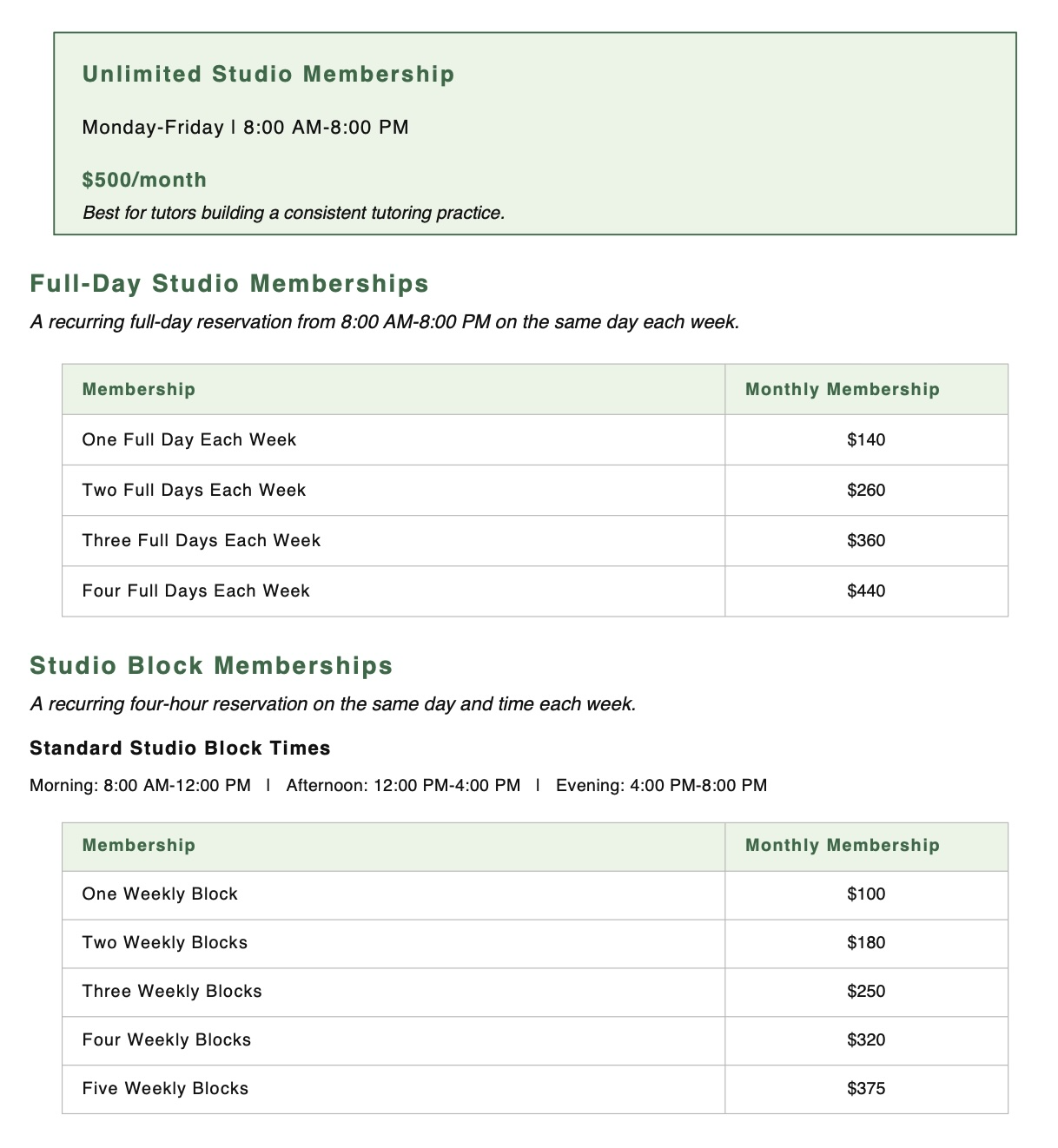Image resolution: width=1058 pixels, height=1148 pixels.
Task: Click the Standard Studio Block Times subheading
Action: 180,748
